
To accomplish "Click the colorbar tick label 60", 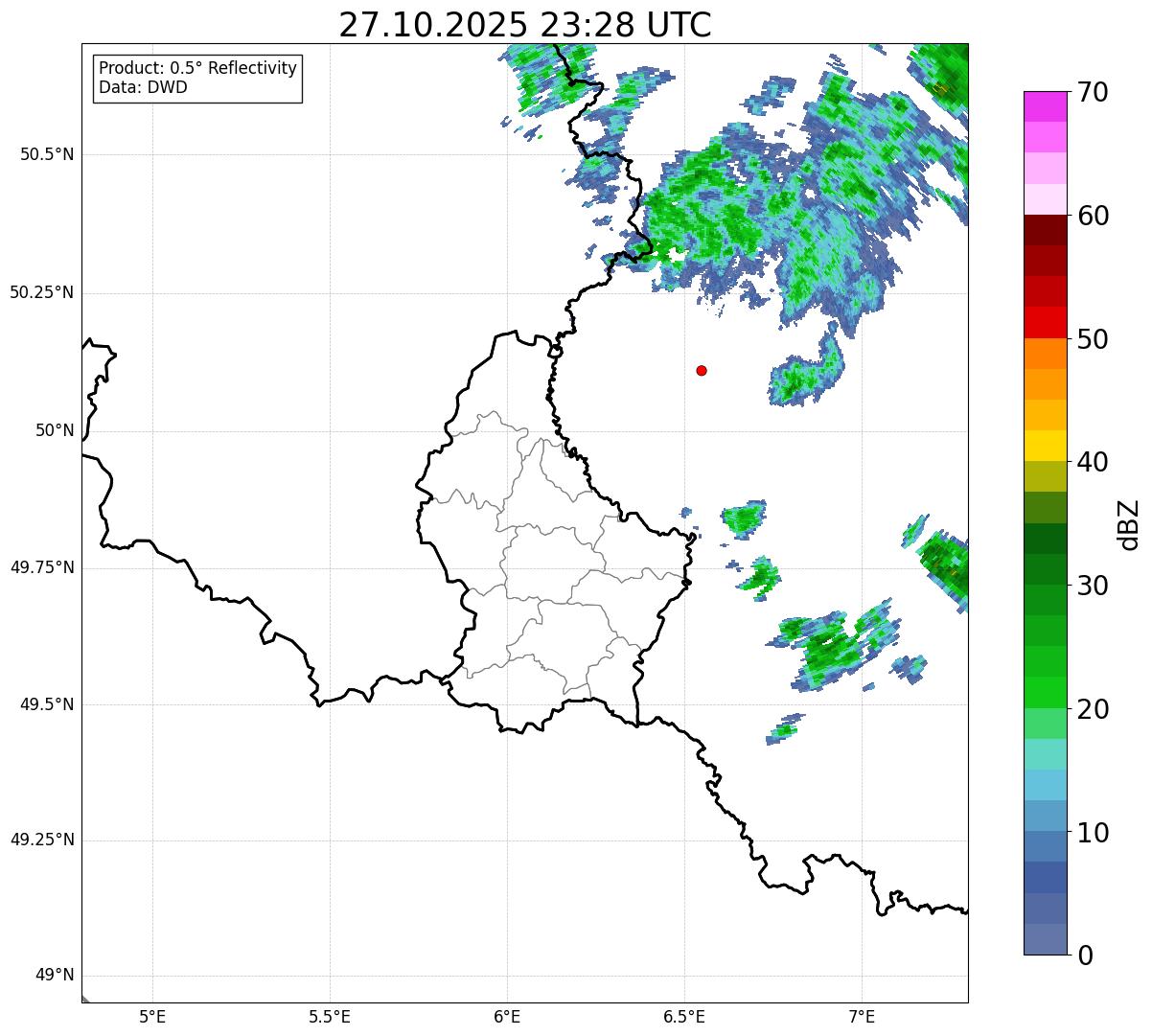I will (x=1093, y=216).
